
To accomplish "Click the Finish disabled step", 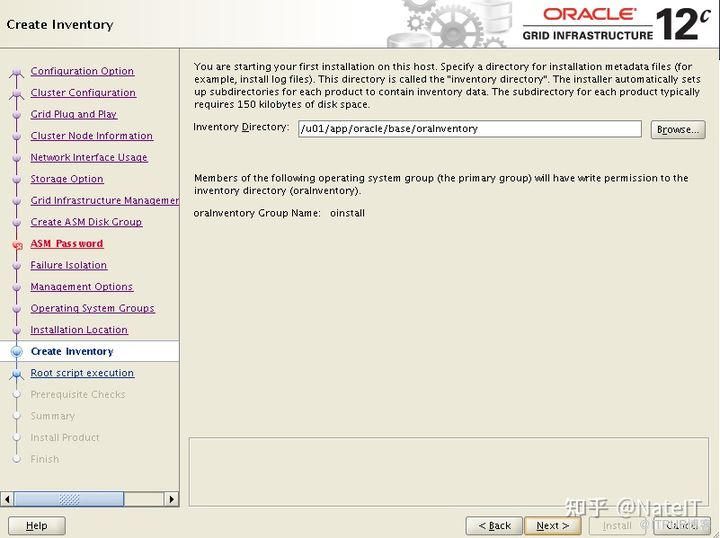I will 45,460.
